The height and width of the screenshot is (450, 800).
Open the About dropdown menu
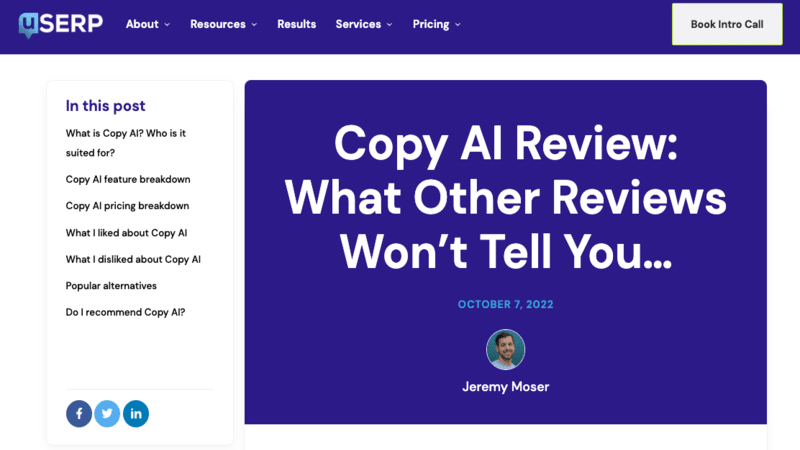click(x=148, y=24)
